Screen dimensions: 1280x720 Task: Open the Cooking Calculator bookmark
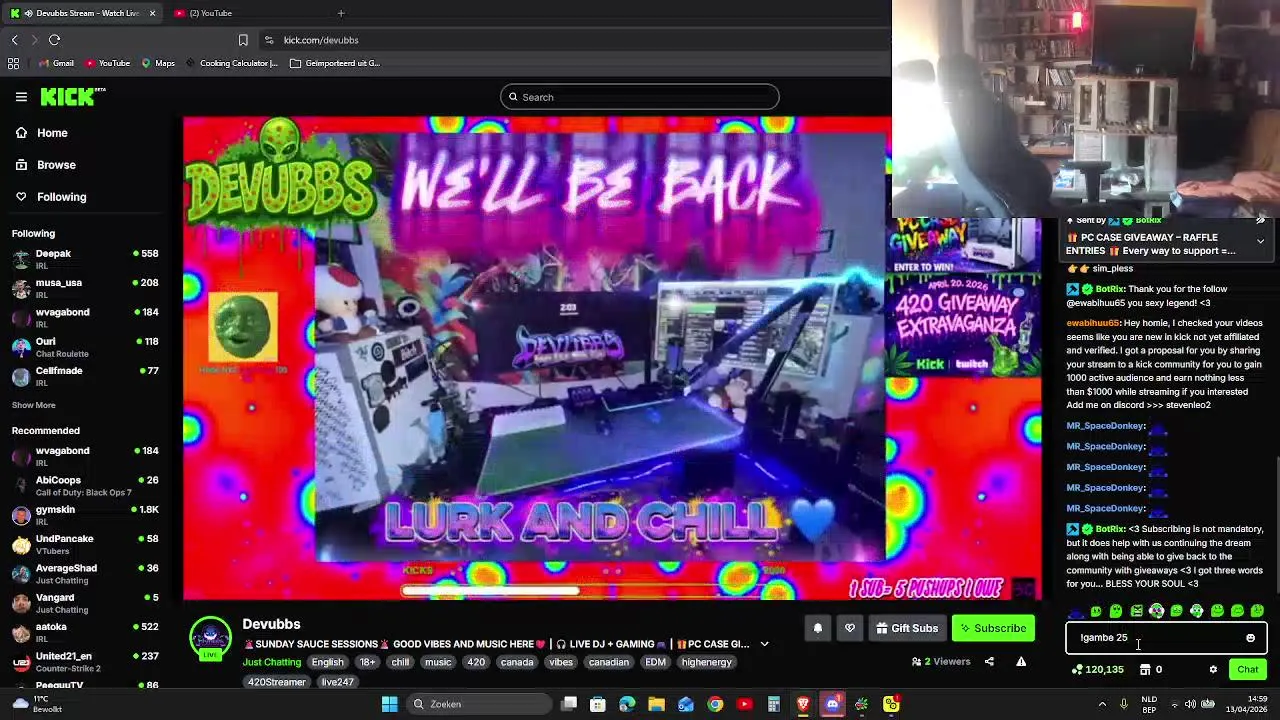click(231, 63)
